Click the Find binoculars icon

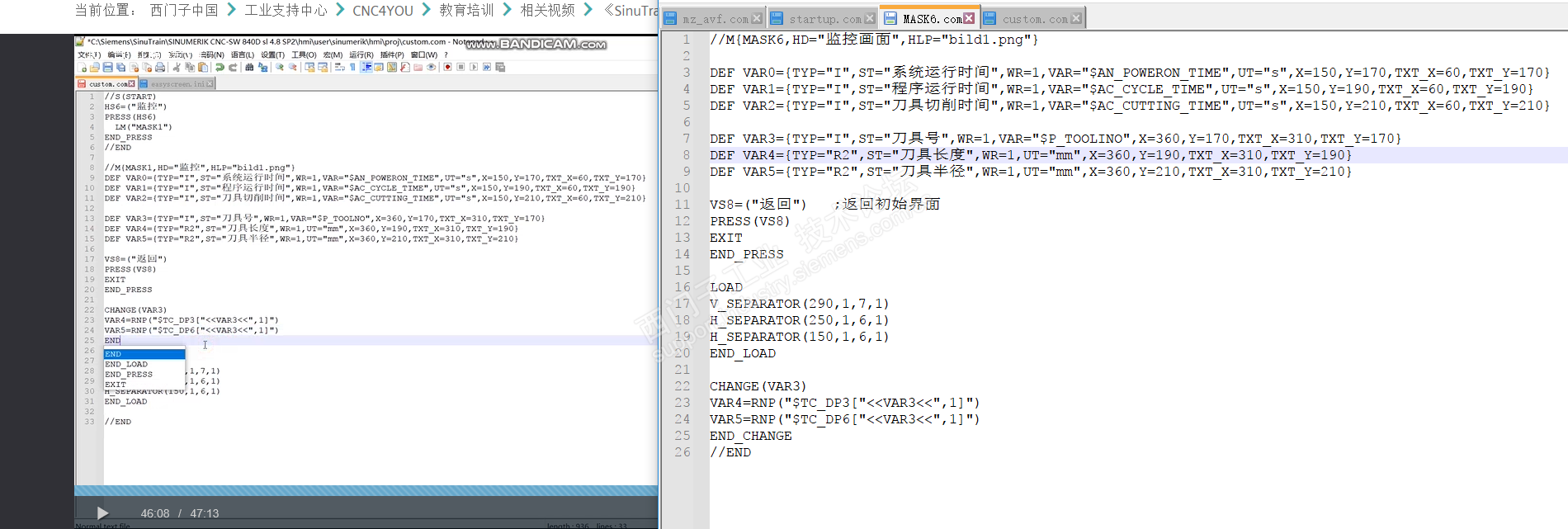(x=249, y=68)
